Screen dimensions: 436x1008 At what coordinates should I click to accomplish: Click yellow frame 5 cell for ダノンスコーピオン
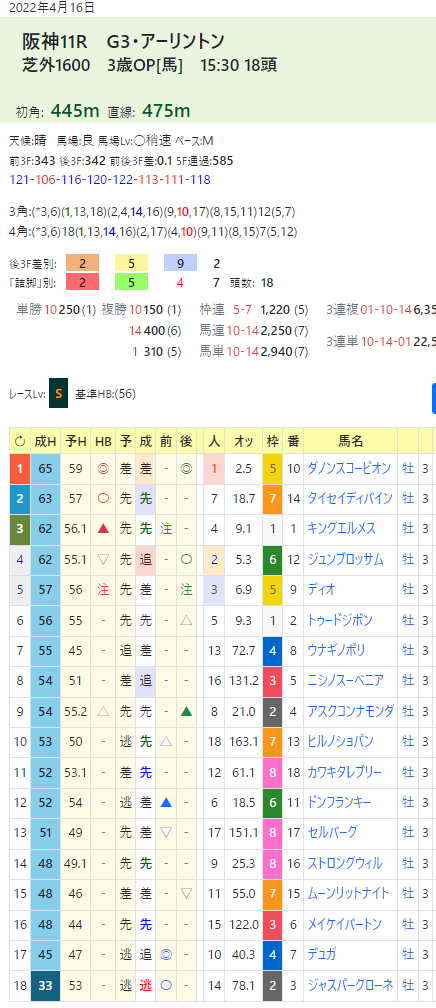point(273,469)
